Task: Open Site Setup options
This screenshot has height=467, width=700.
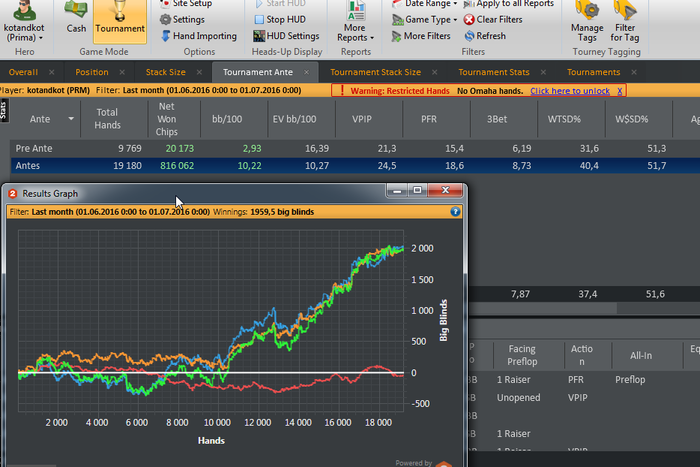Action: tap(186, 4)
